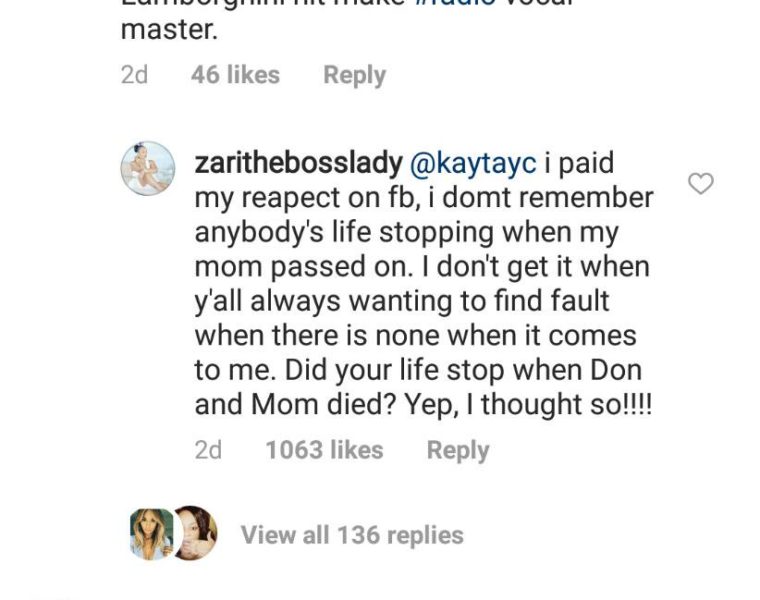Like zarithebosslady's comment with the heart

702,184
